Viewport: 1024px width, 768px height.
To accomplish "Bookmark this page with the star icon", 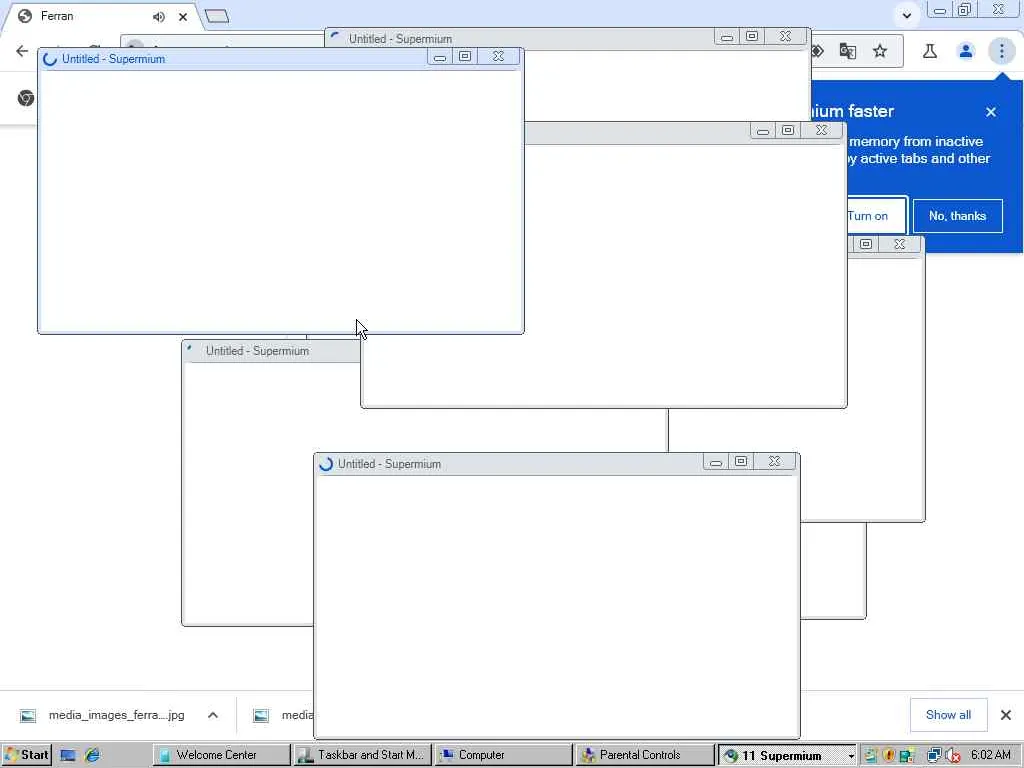I will coord(880,51).
